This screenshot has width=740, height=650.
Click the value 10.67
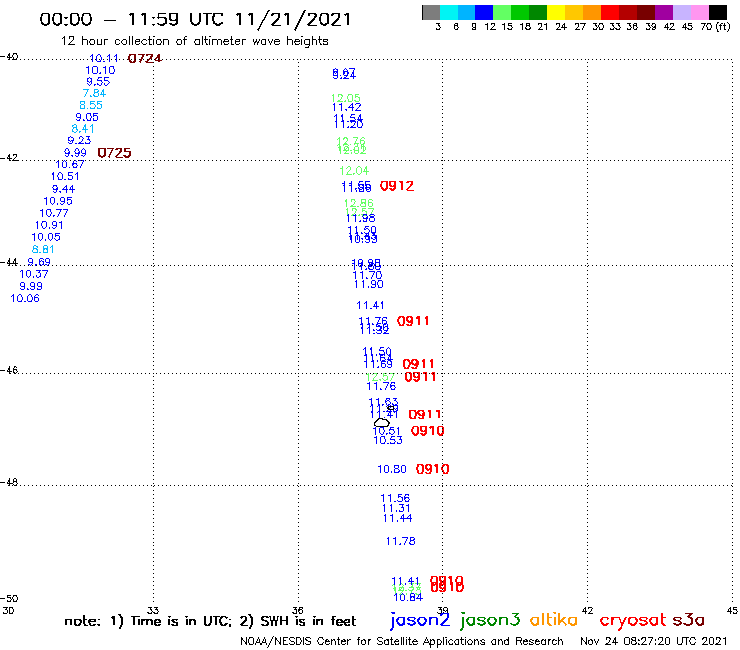pos(69,165)
